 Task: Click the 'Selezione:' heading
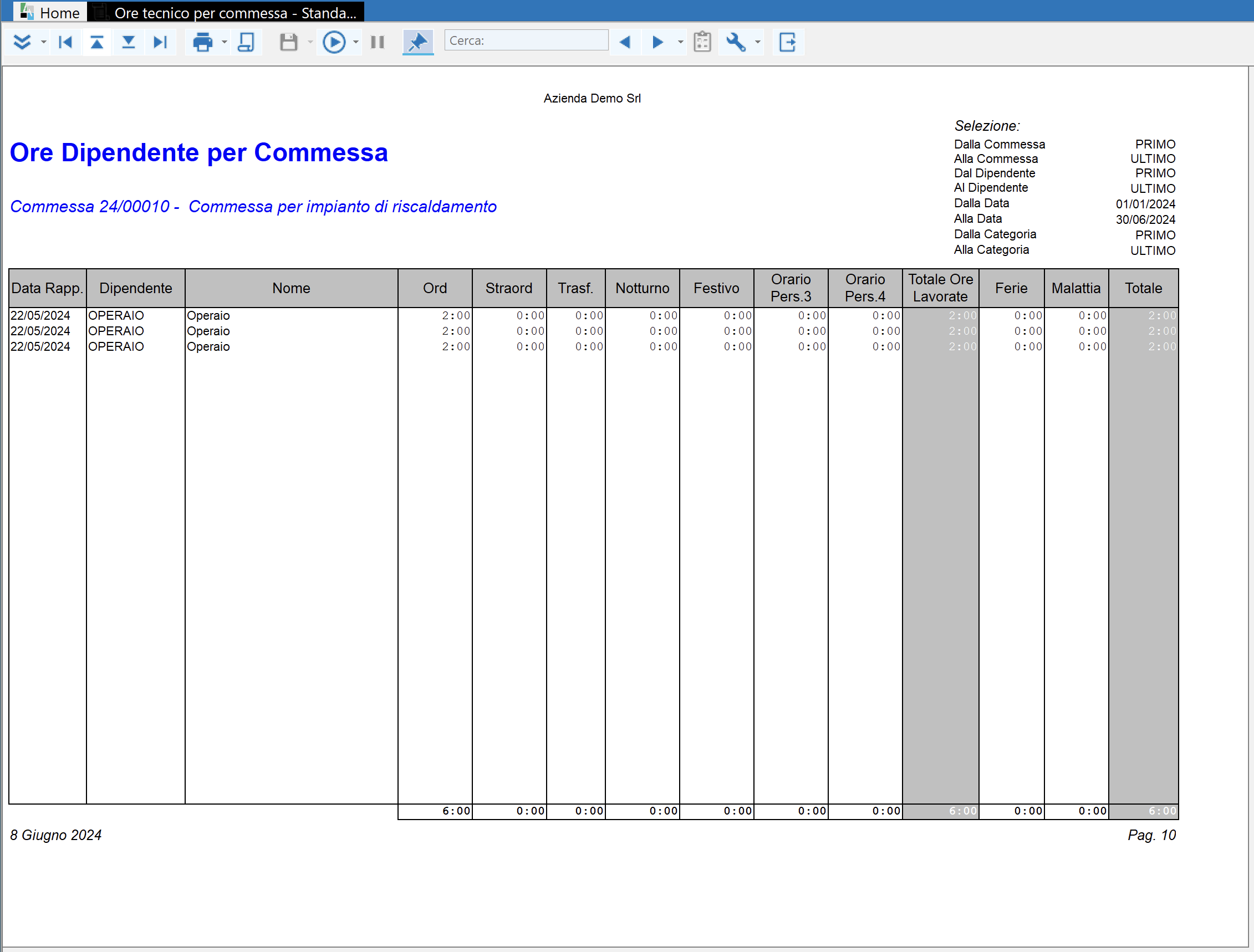(987, 126)
